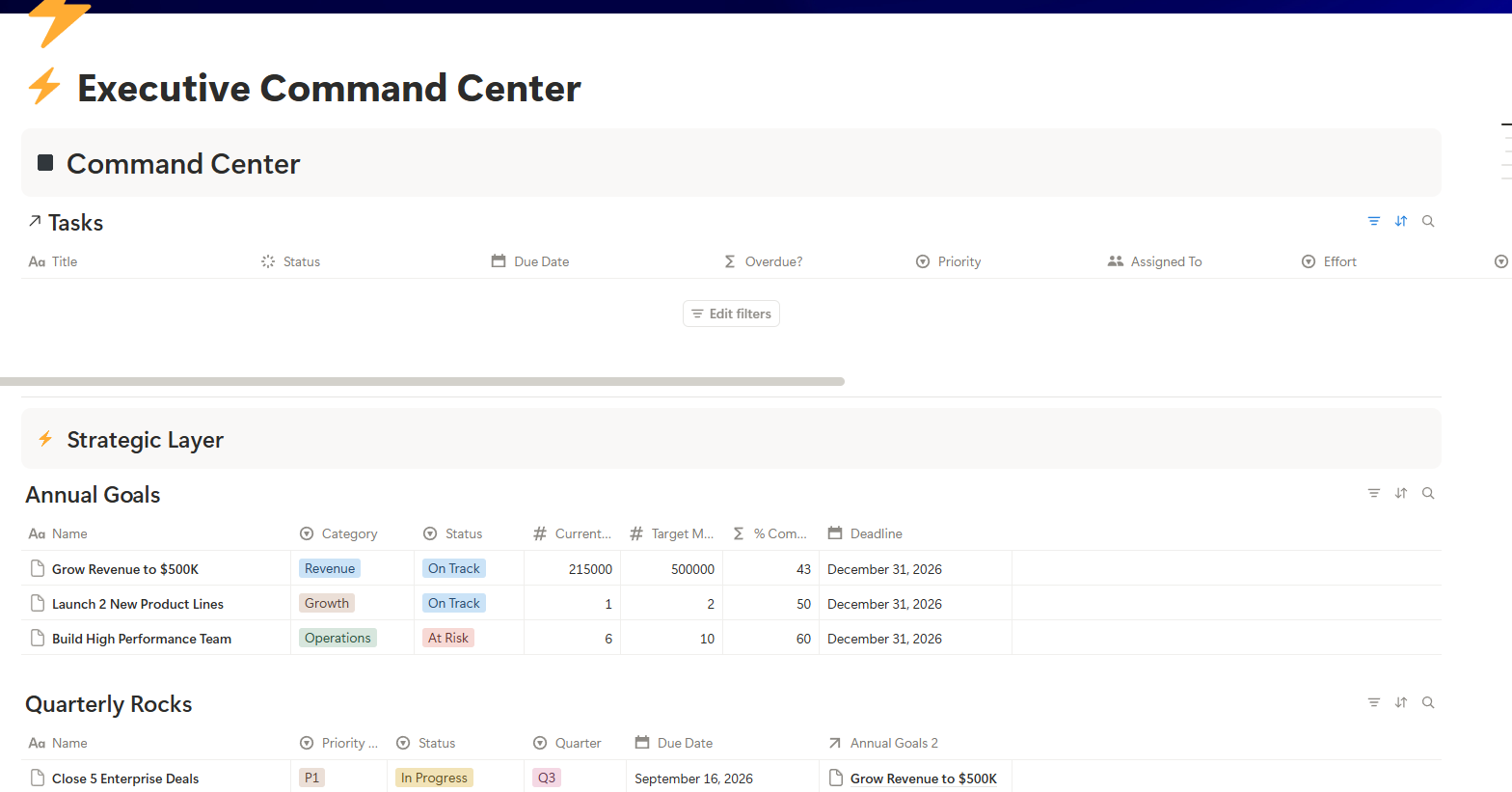Open Effort column header in Tasks
The width and height of the screenshot is (1512, 792).
[1329, 261]
